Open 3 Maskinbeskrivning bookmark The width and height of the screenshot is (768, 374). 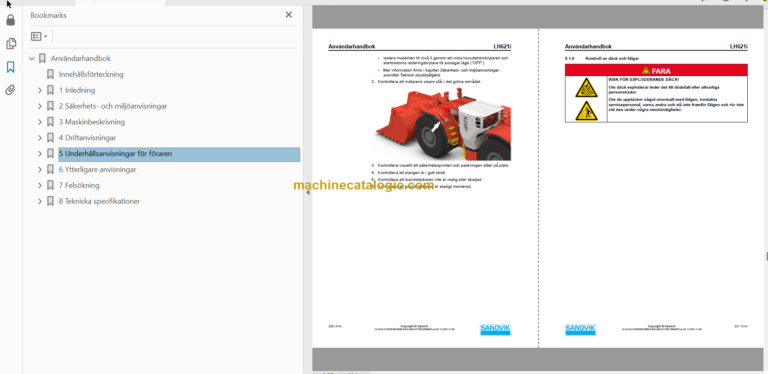[x=92, y=122]
